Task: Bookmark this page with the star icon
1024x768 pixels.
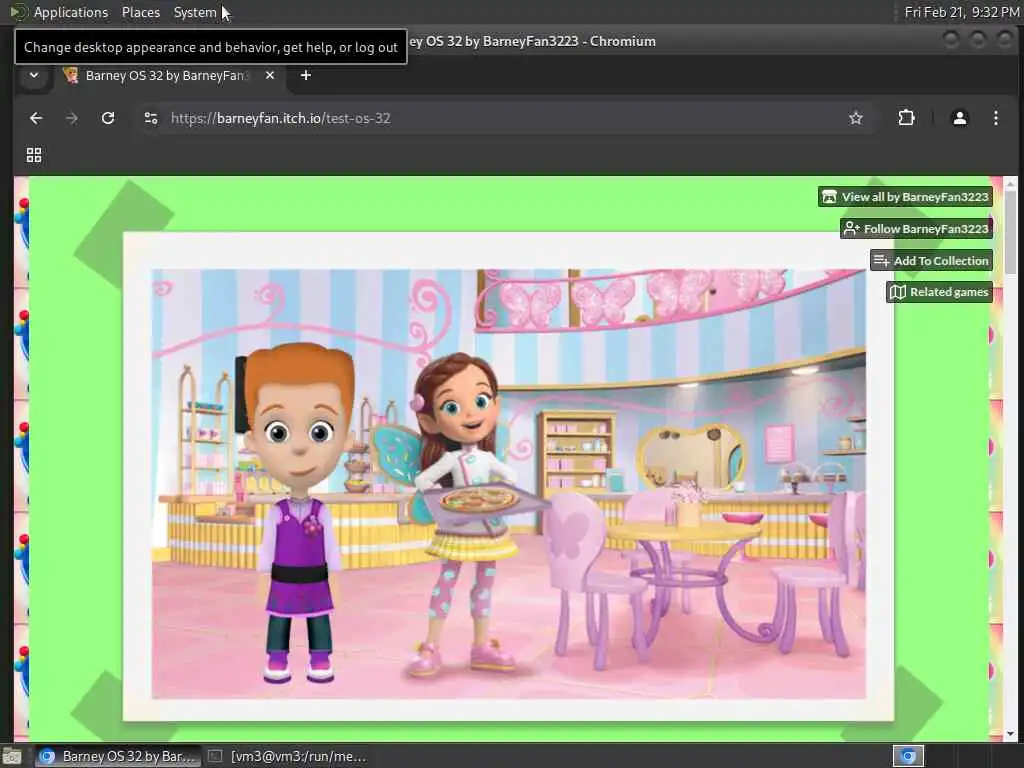Action: [856, 118]
